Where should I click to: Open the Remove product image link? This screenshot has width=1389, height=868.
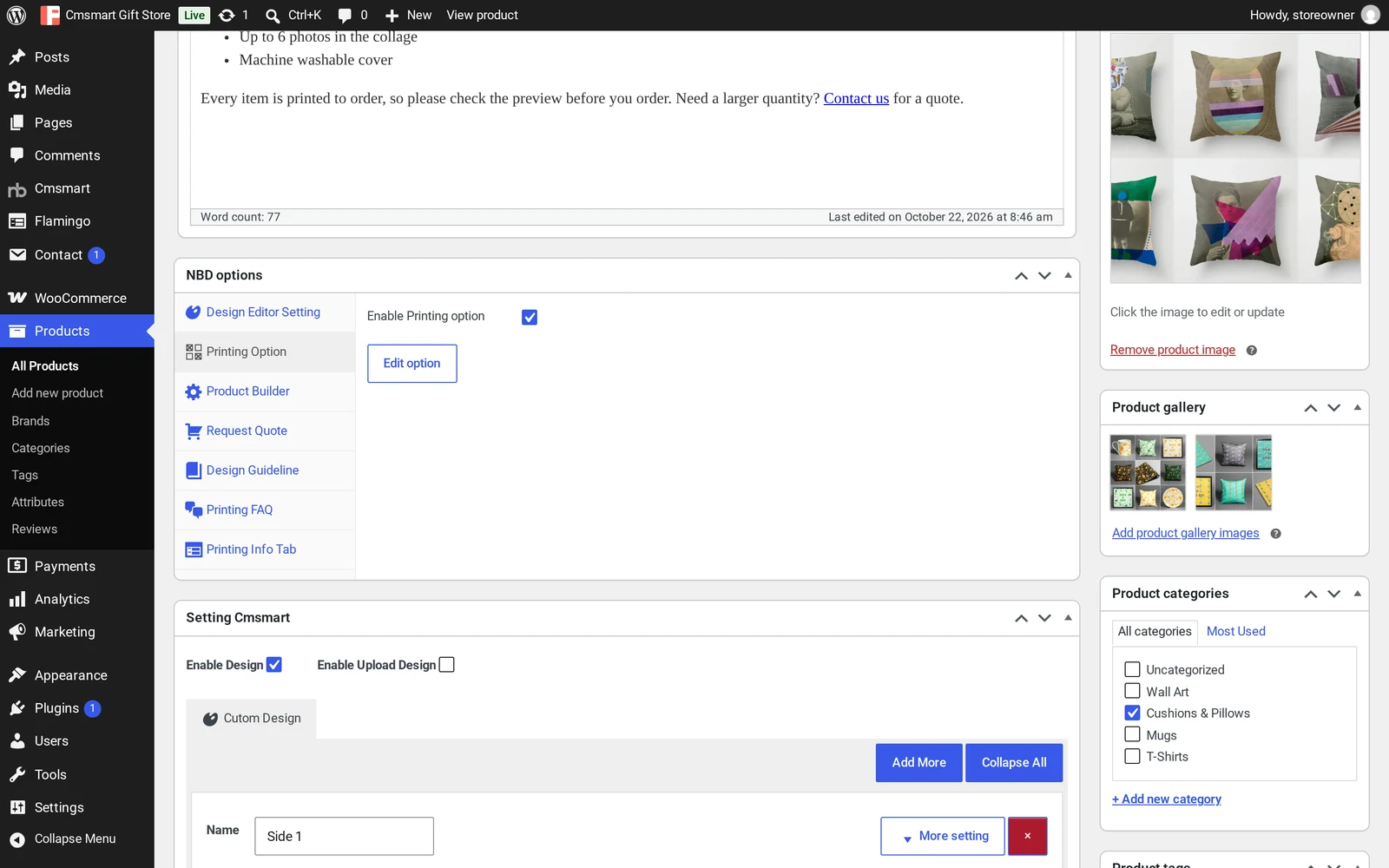(x=1172, y=350)
